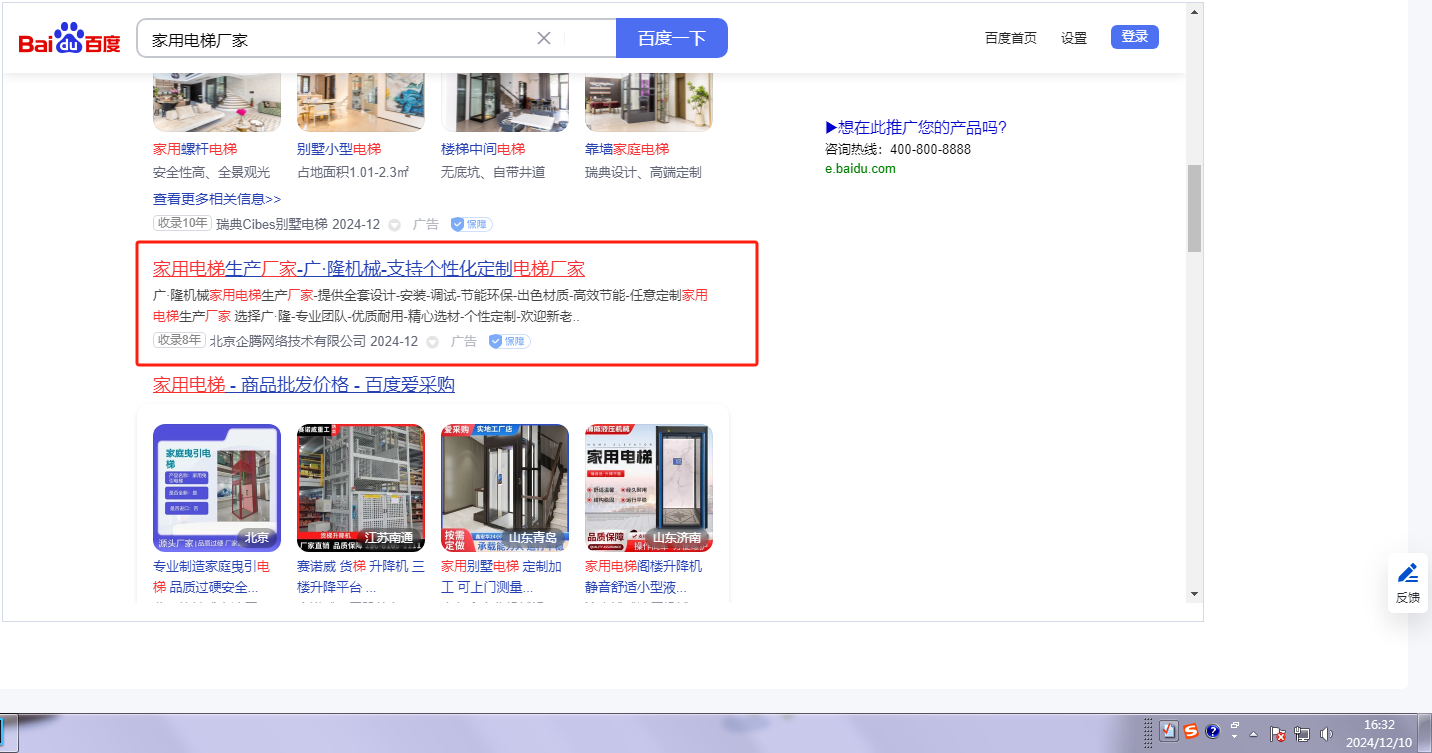Open the image above 楼梯中间电梯
This screenshot has height=753, width=1432.
[x=505, y=103]
